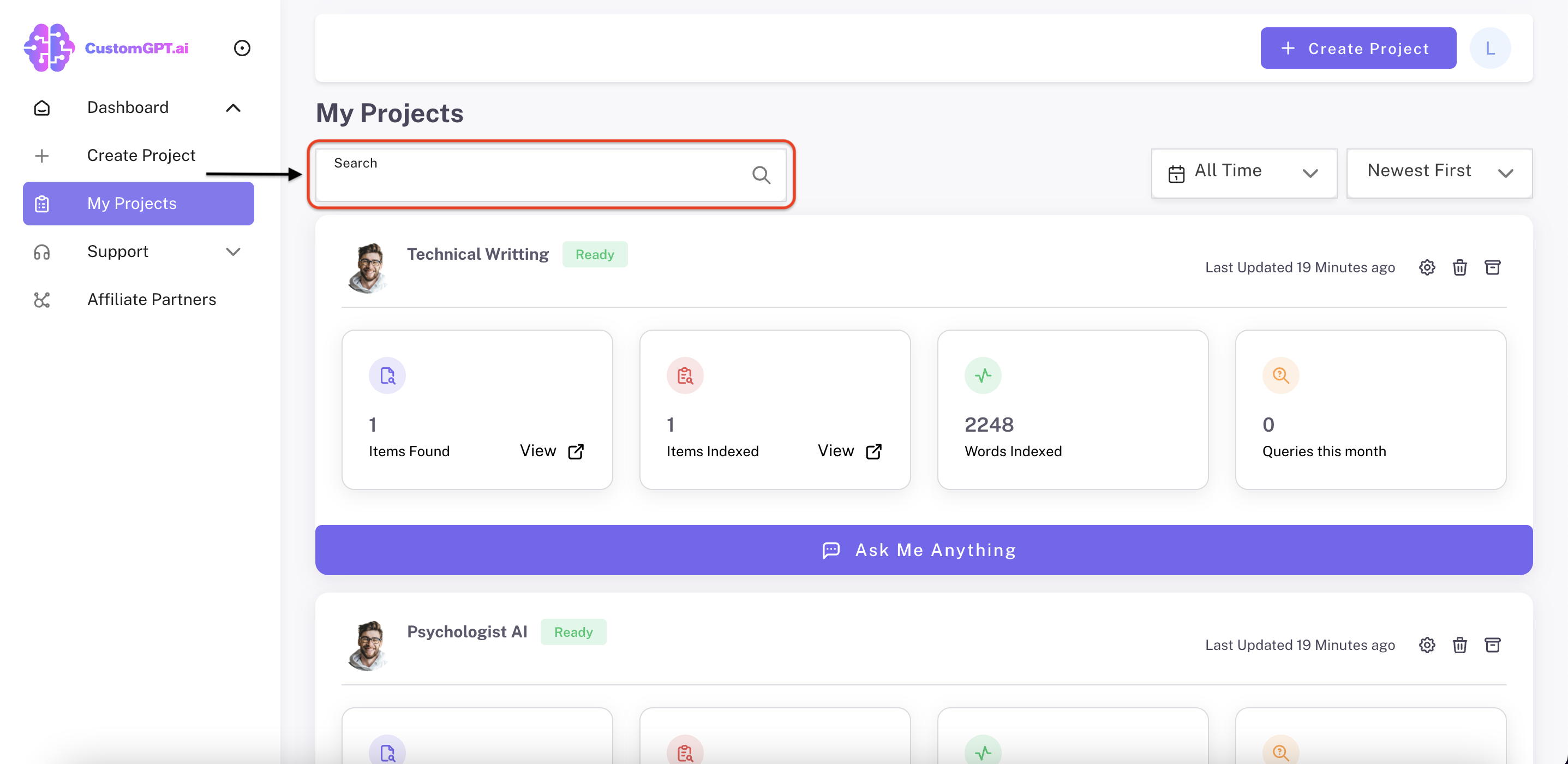The image size is (1568, 764).
Task: Delete the Technical Writting project via trash icon
Action: tap(1459, 267)
